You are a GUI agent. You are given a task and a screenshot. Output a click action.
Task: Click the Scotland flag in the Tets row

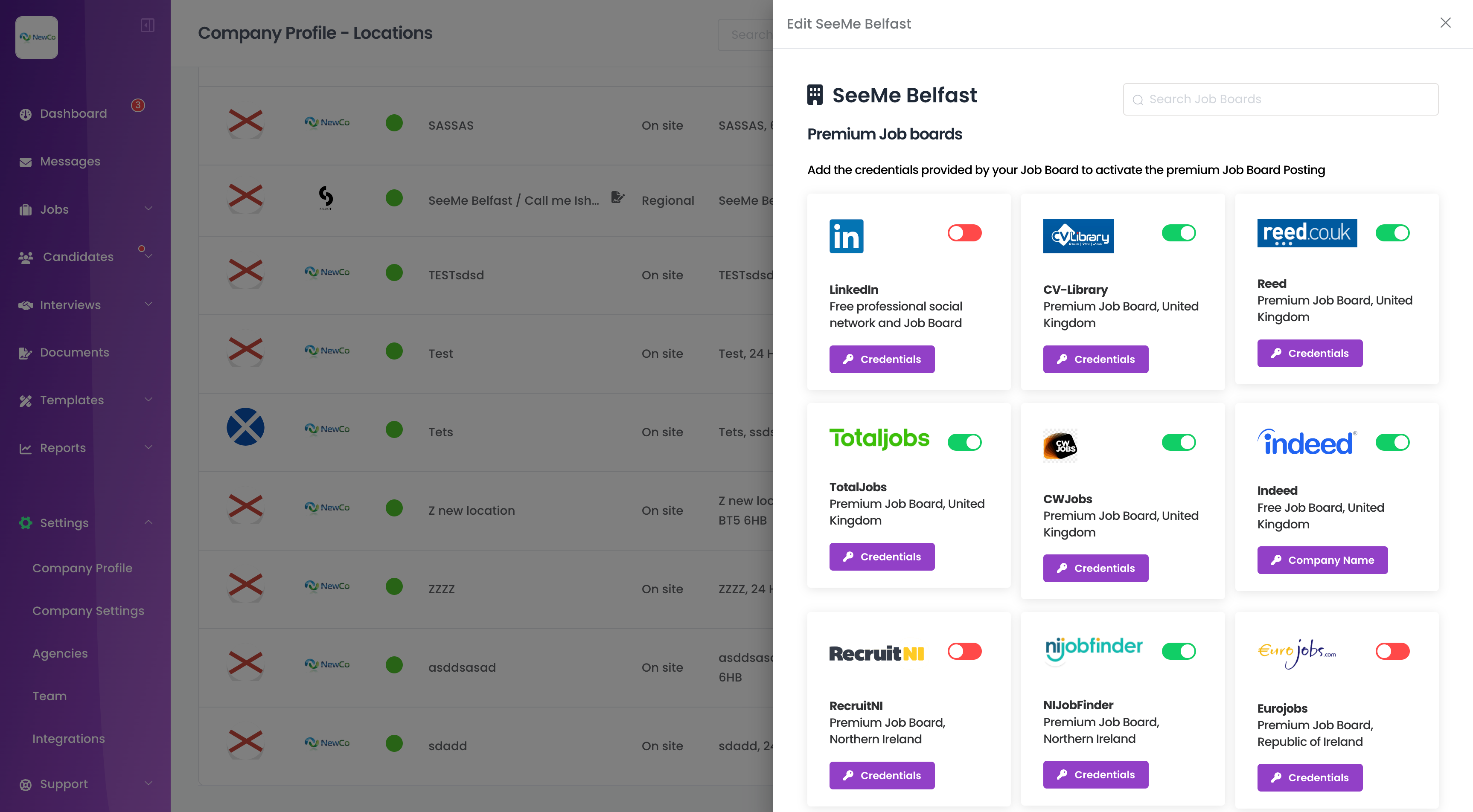coord(245,427)
